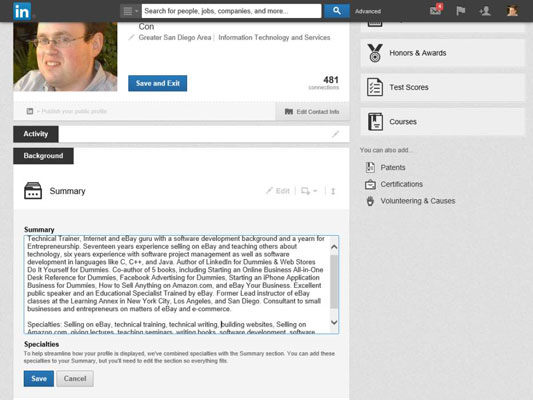The height and width of the screenshot is (400, 533).
Task: Click the Summary scrollbar down arrow
Action: coord(334,322)
